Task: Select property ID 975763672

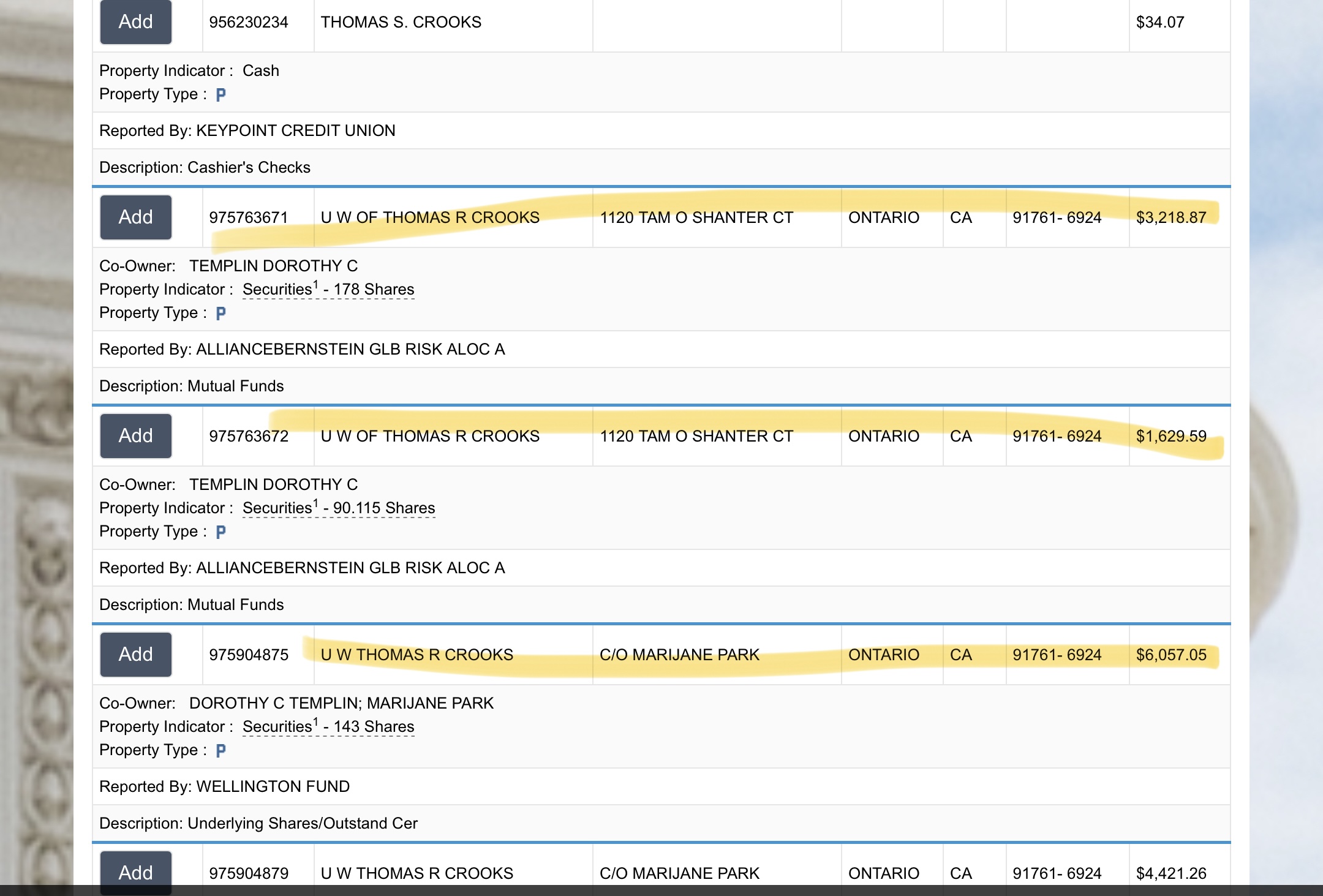Action: click(249, 437)
